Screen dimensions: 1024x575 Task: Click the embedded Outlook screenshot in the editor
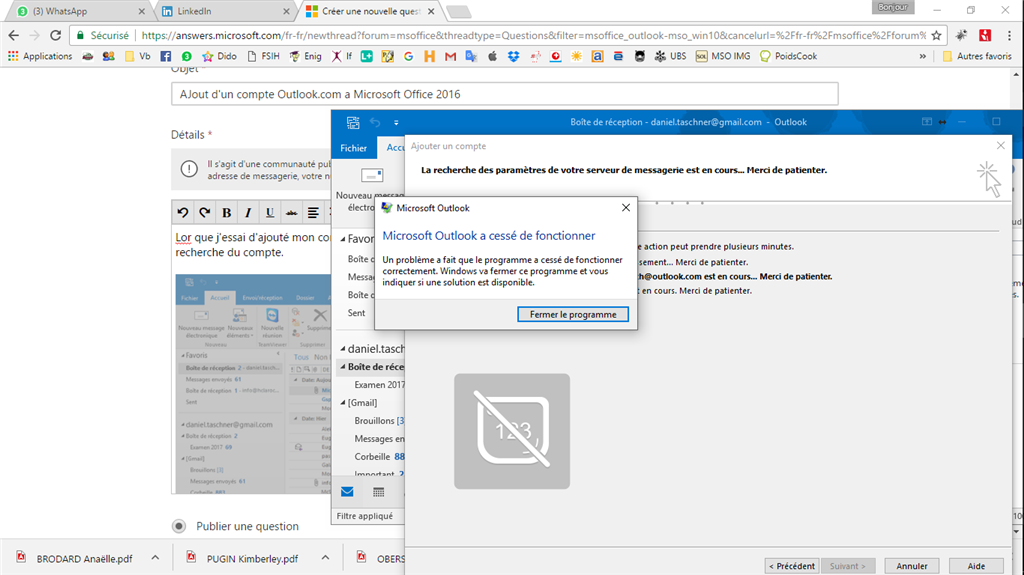tap(253, 384)
